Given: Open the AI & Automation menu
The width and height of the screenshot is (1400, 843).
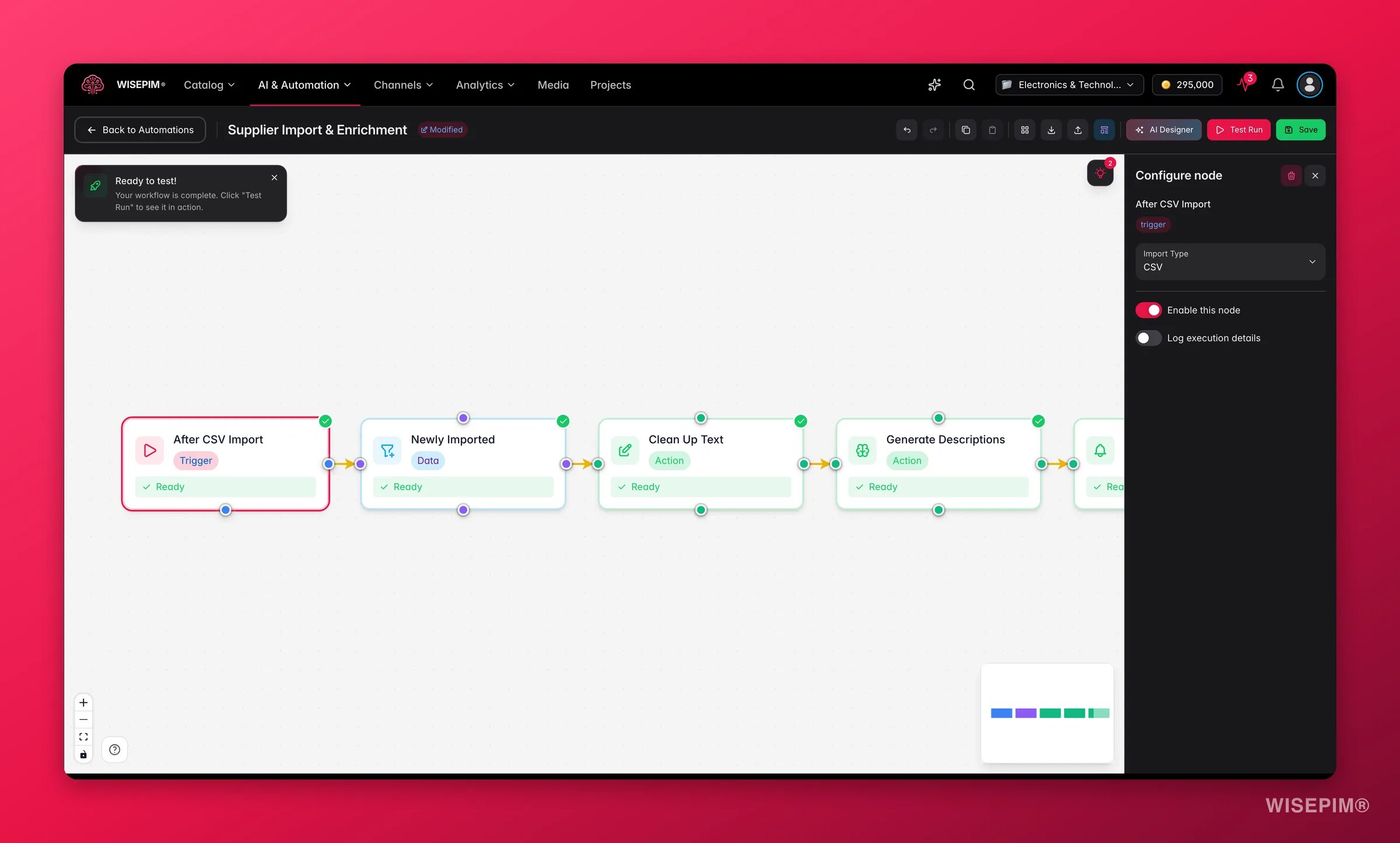Looking at the screenshot, I should pos(304,85).
